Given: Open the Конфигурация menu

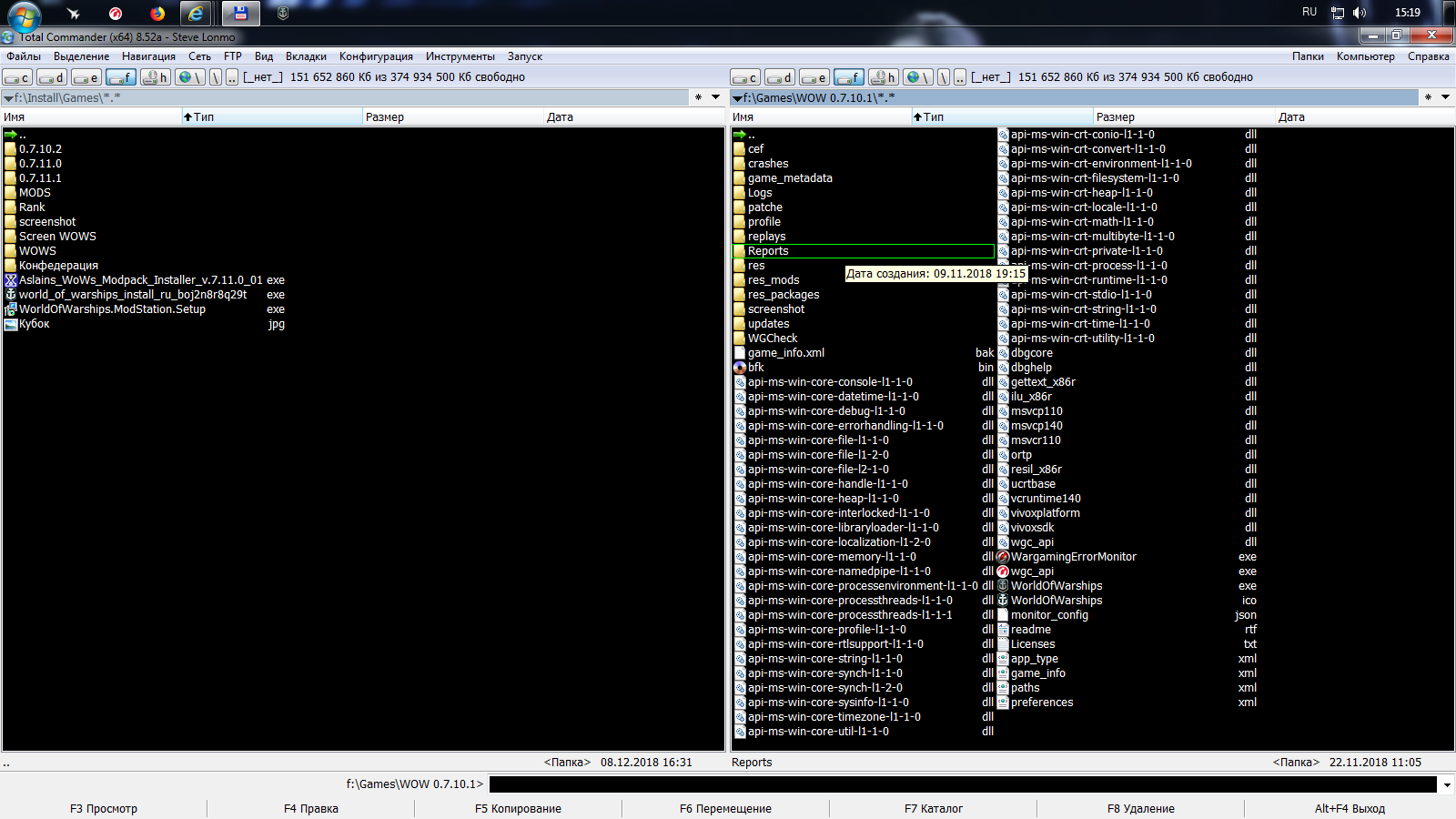Looking at the screenshot, I should tap(376, 56).
